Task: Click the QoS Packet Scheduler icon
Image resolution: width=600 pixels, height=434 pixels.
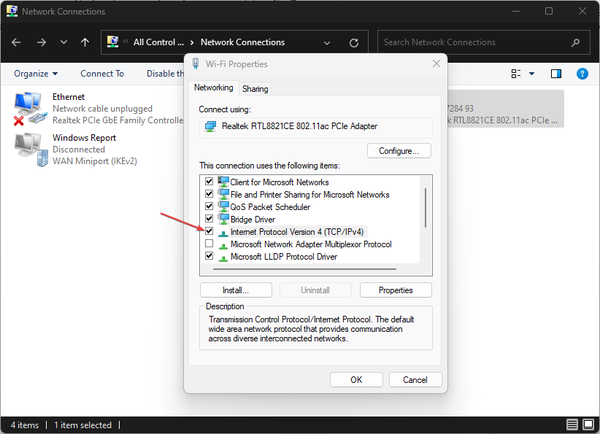Action: [223, 206]
